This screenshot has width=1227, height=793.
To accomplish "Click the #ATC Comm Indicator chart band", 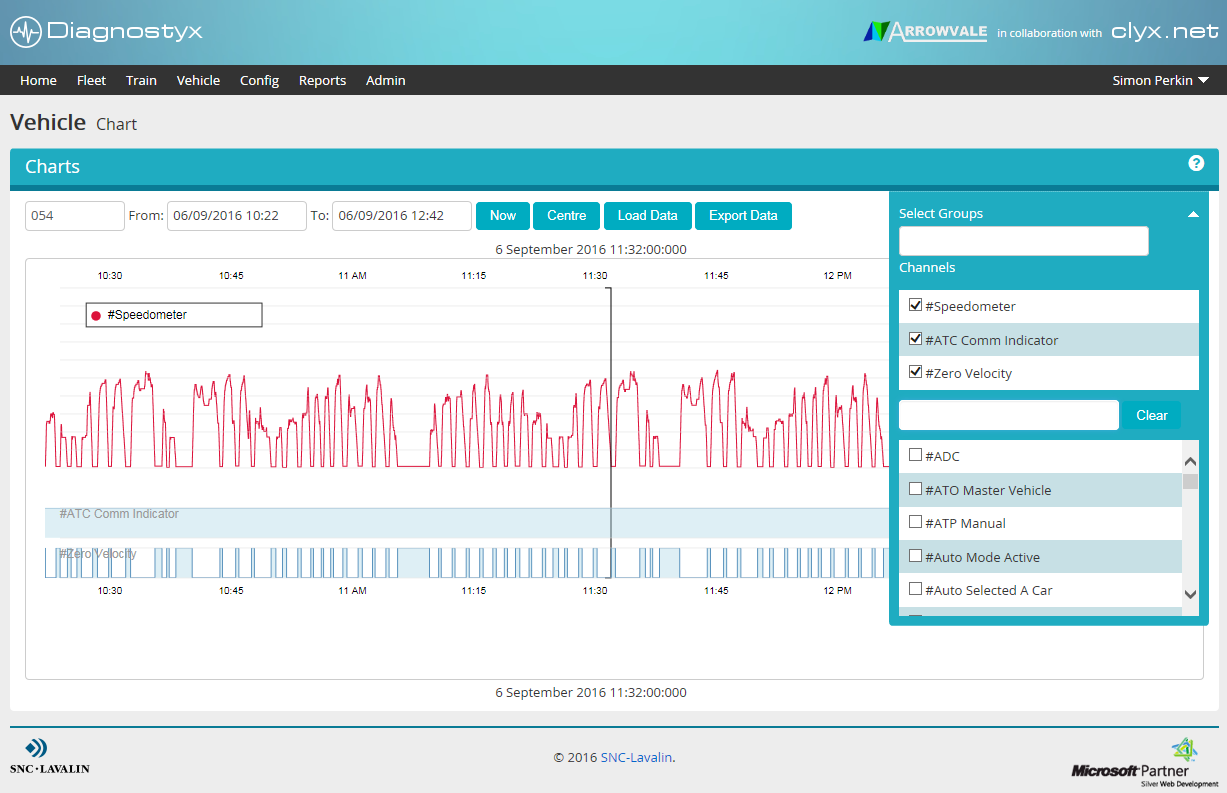I will [x=467, y=523].
